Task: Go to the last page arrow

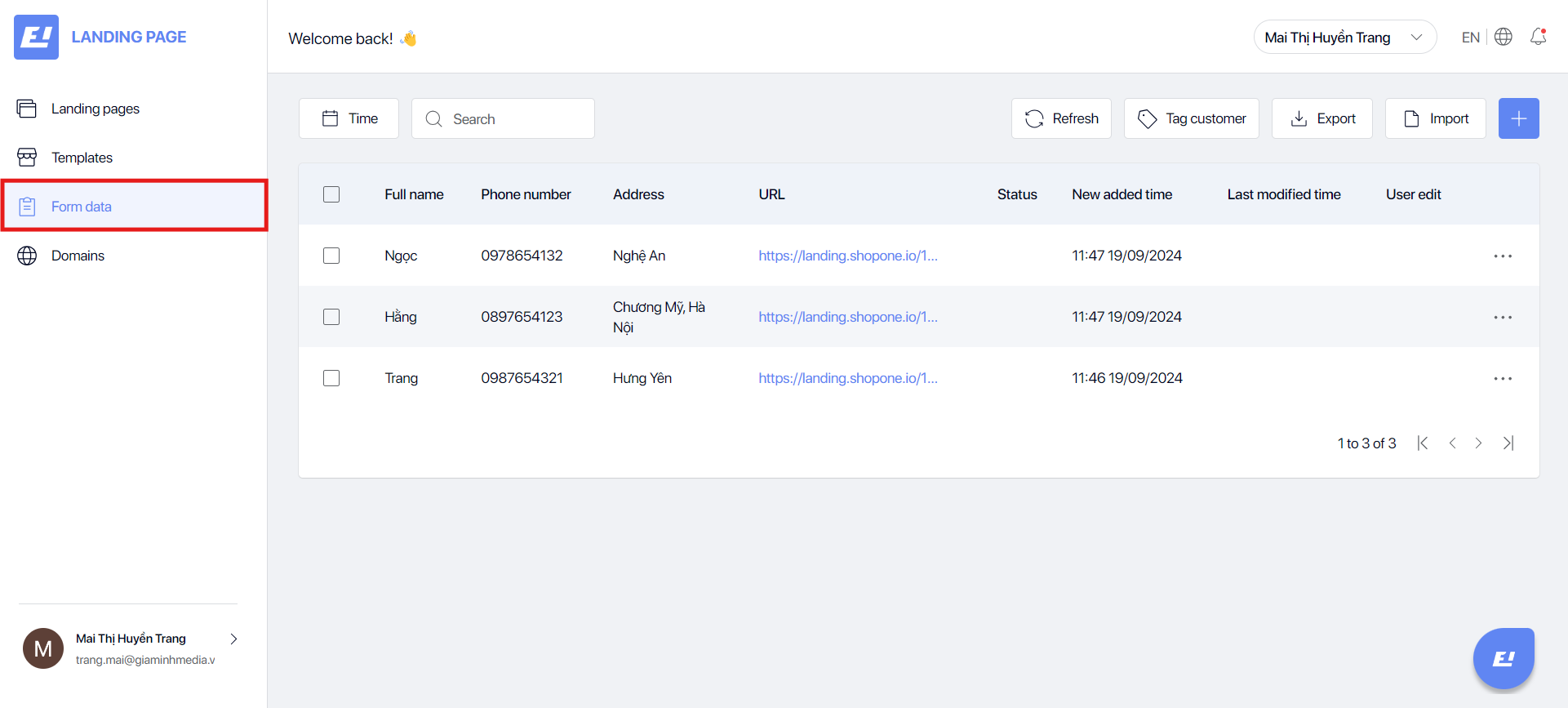Action: coord(1508,443)
